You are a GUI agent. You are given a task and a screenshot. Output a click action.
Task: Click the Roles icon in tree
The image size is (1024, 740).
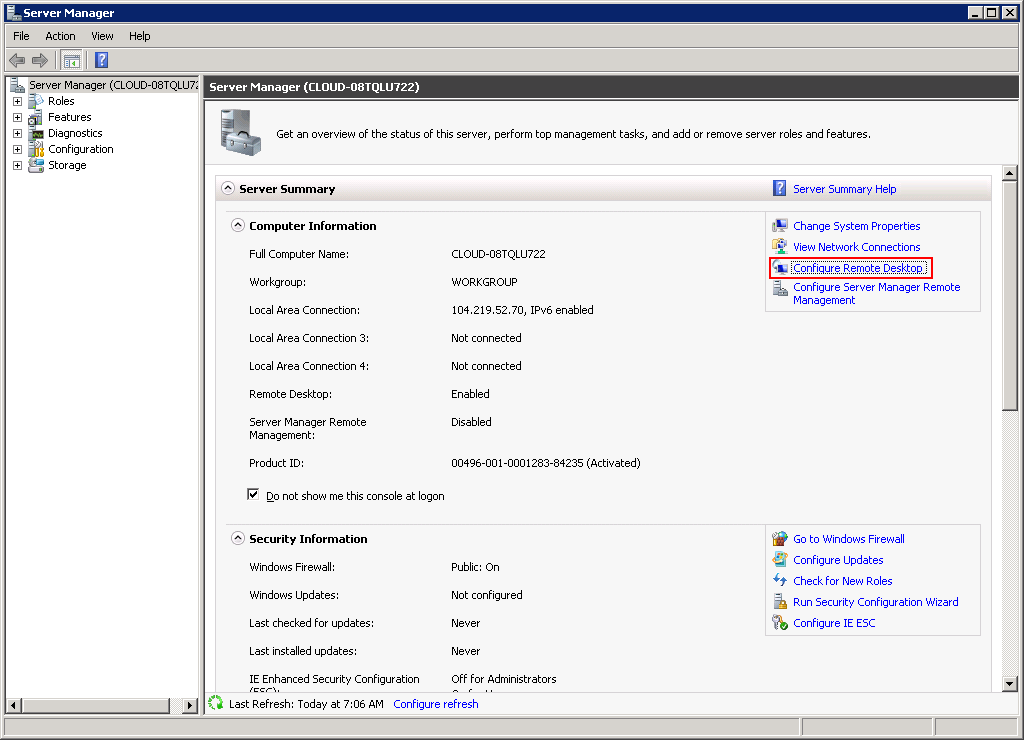(x=36, y=101)
